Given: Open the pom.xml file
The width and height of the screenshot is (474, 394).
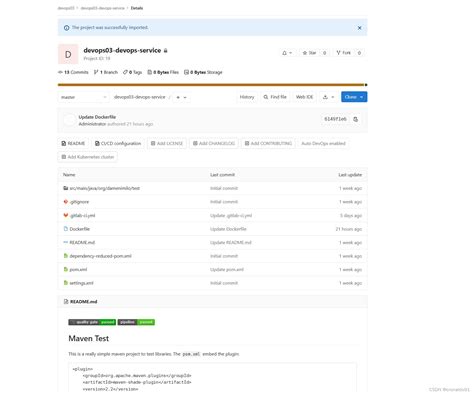Looking at the screenshot, I should pyautogui.click(x=78, y=270).
